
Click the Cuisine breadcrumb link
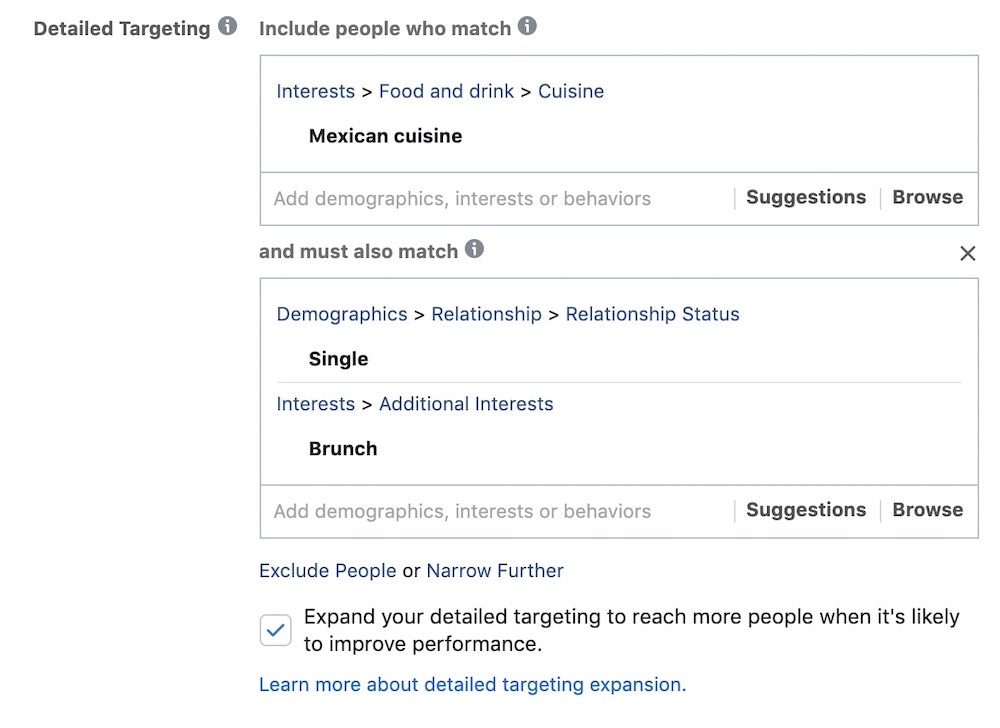571,92
